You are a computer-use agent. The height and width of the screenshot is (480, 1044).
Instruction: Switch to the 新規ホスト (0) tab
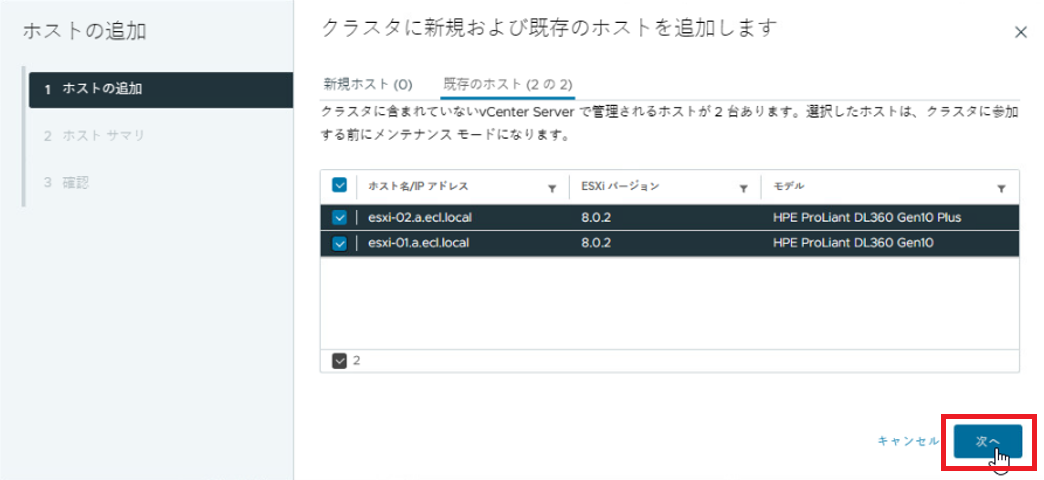368,85
